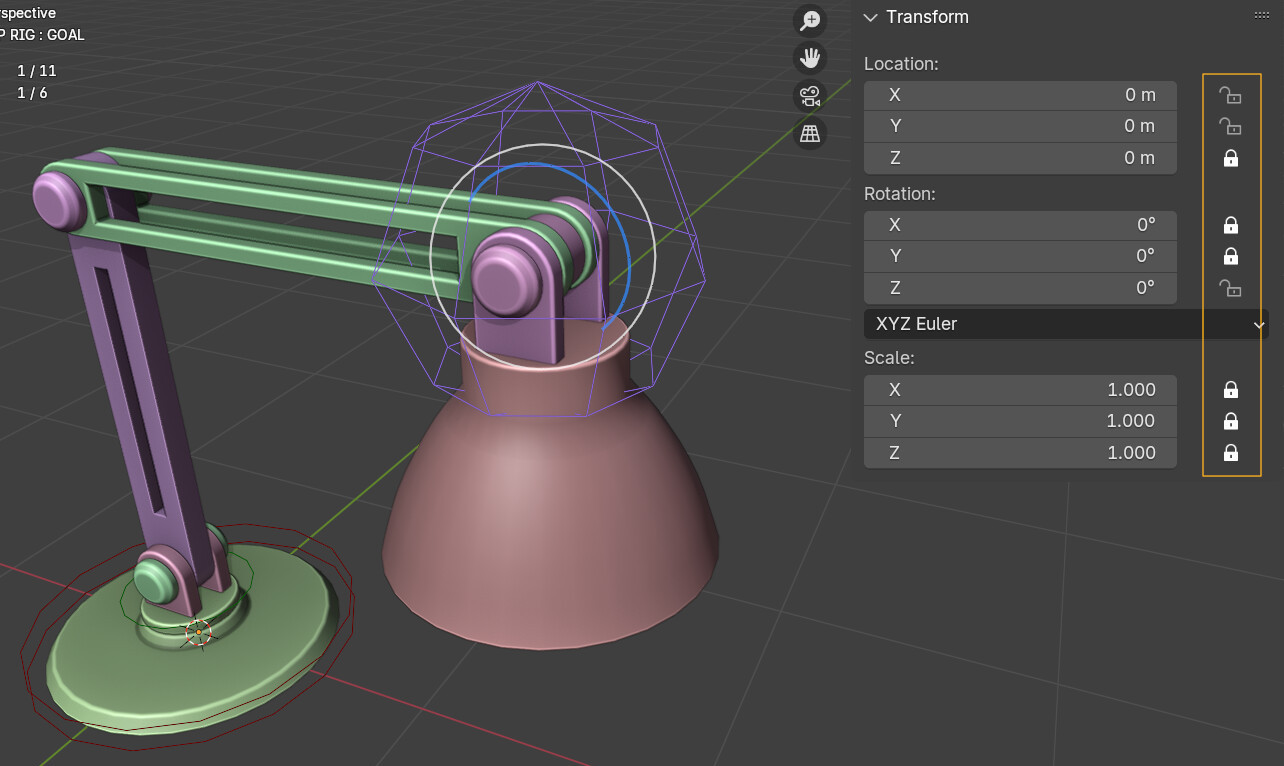This screenshot has width=1284, height=766.
Task: Unlock the Location Z axis
Action: pyautogui.click(x=1231, y=158)
